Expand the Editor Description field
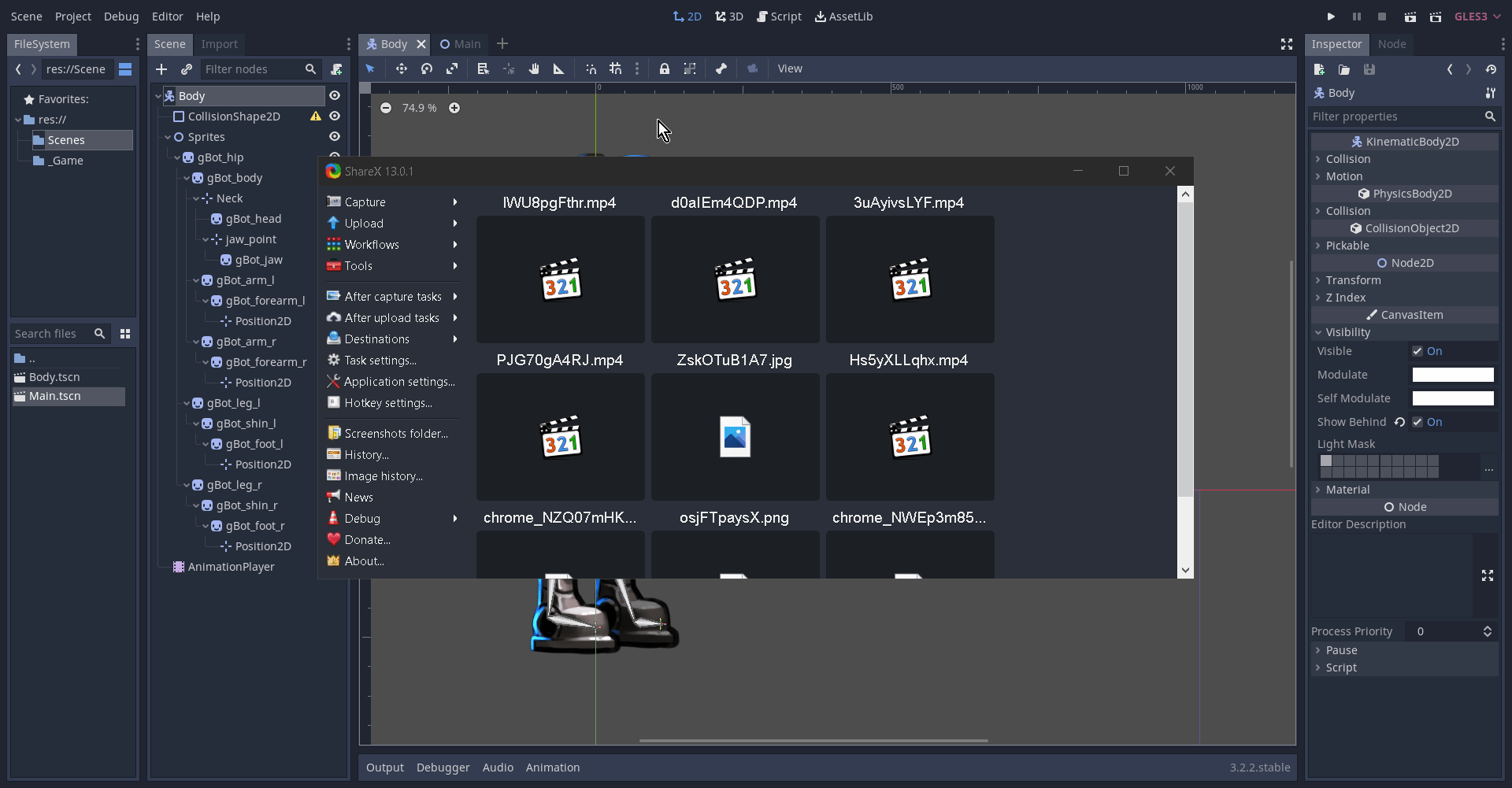Viewport: 1512px width, 788px height. (x=1488, y=576)
